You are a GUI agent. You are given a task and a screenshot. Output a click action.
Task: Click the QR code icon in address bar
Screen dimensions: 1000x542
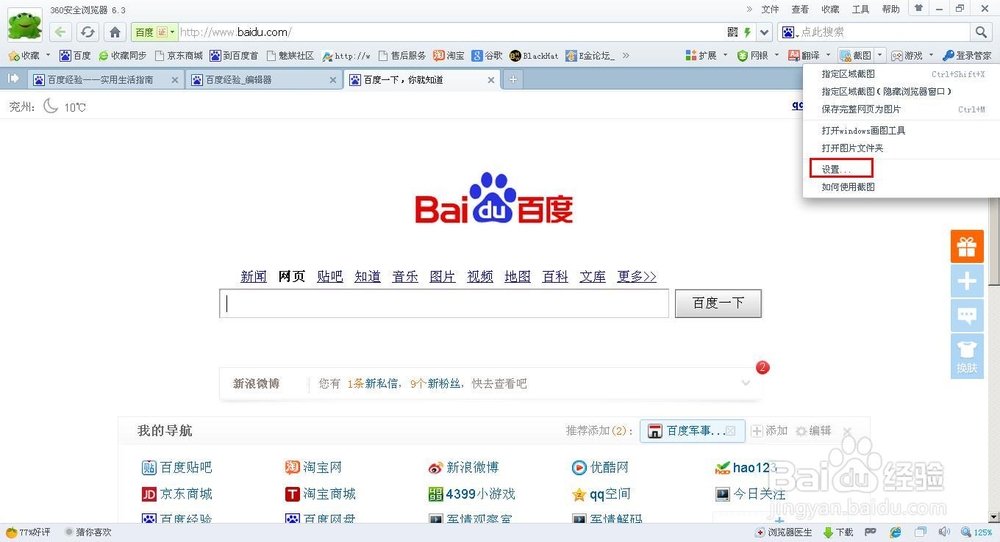[x=733, y=32]
